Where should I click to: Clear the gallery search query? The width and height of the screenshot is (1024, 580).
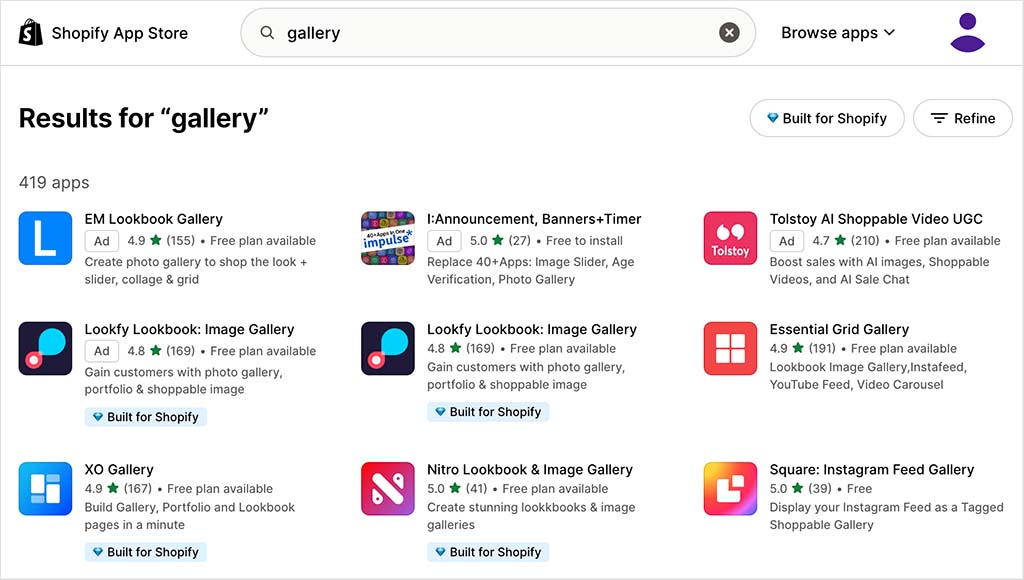[729, 31]
